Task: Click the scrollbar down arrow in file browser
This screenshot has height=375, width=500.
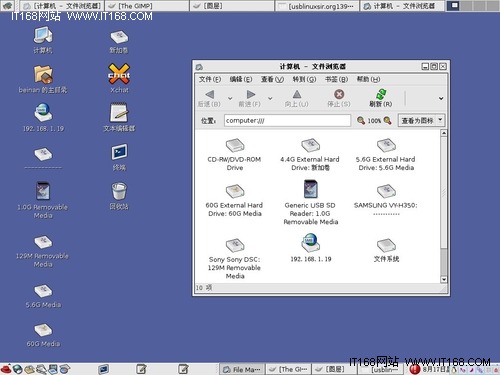Action: pyautogui.click(x=444, y=279)
